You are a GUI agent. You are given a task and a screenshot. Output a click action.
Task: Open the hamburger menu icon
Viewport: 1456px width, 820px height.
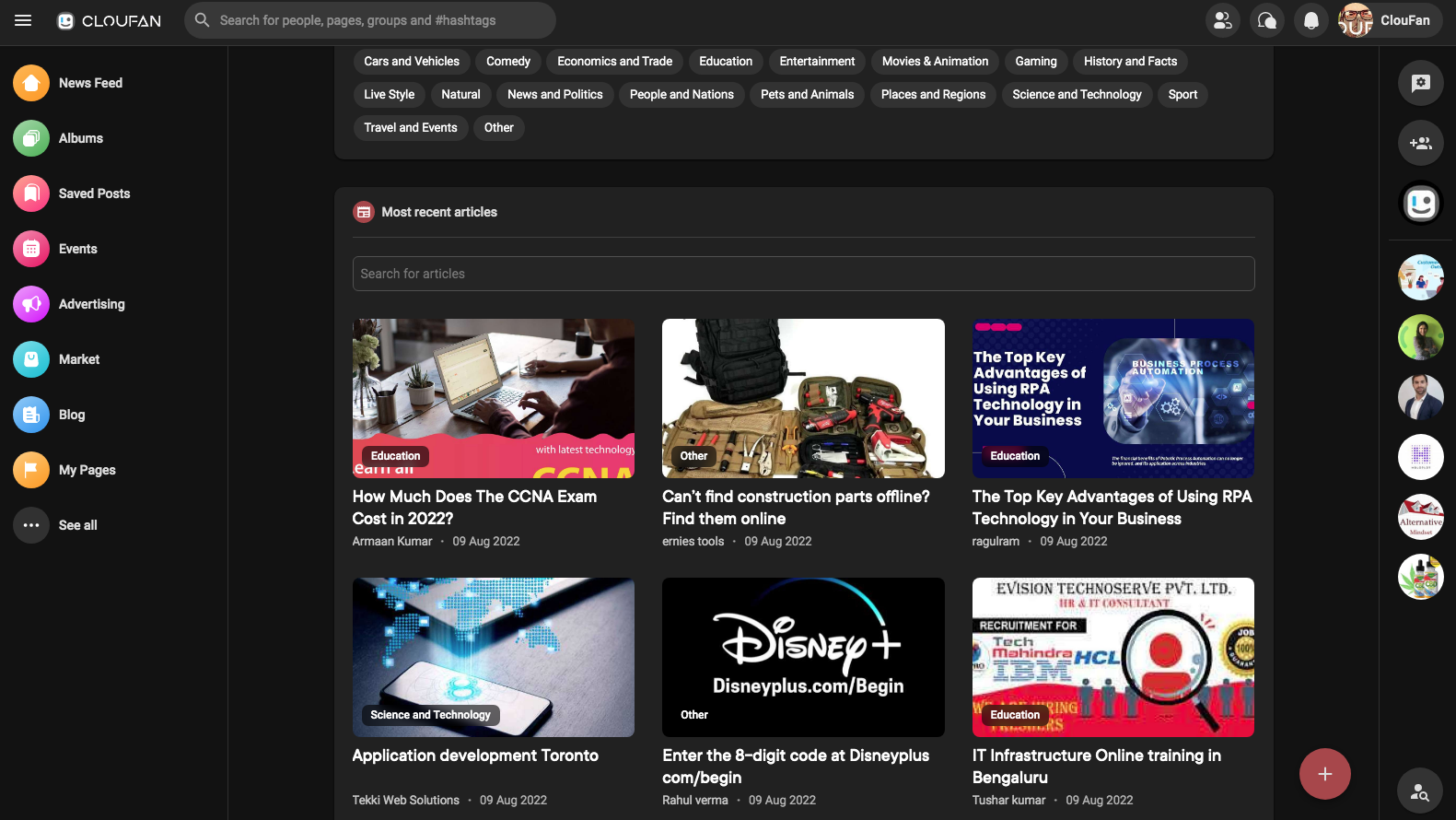pyautogui.click(x=23, y=20)
